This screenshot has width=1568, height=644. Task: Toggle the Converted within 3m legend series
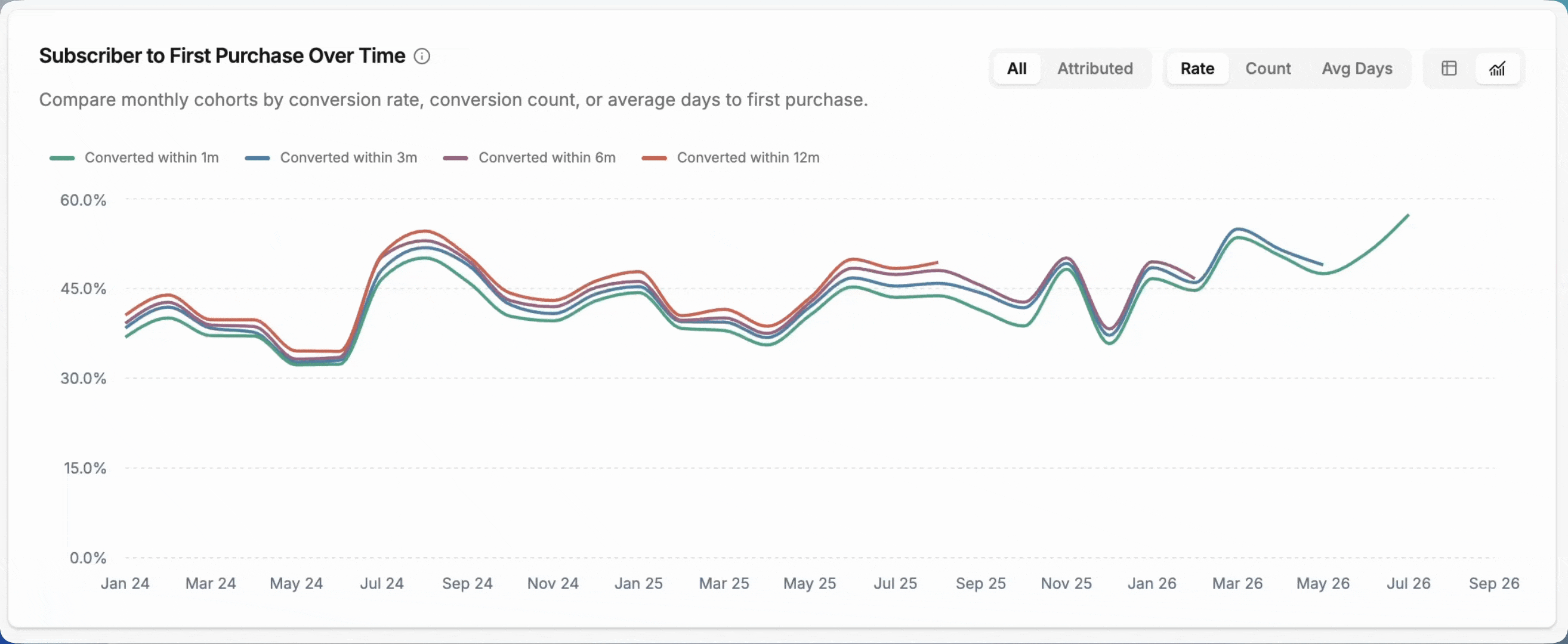coord(331,157)
